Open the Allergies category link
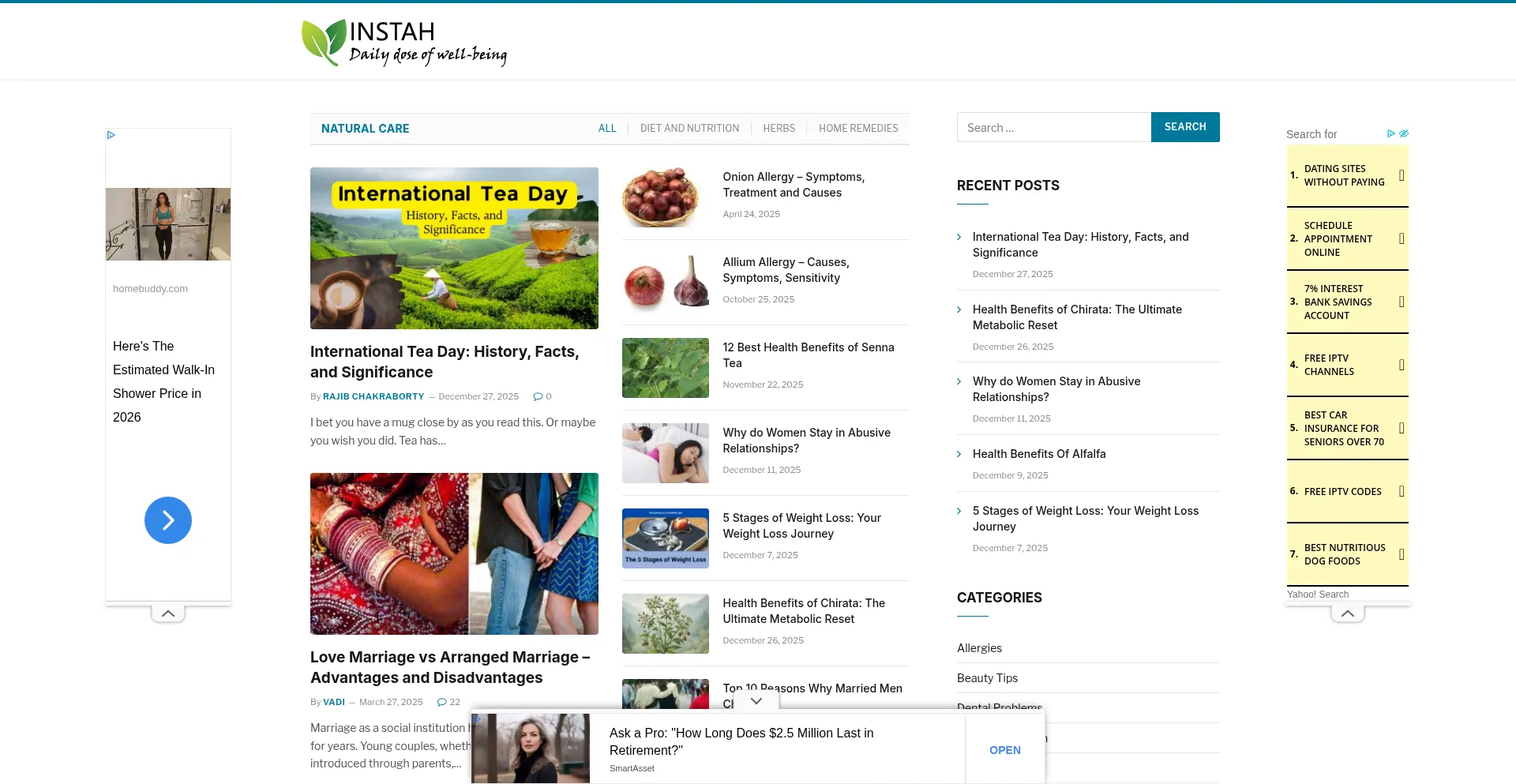This screenshot has height=784, width=1516. (979, 648)
